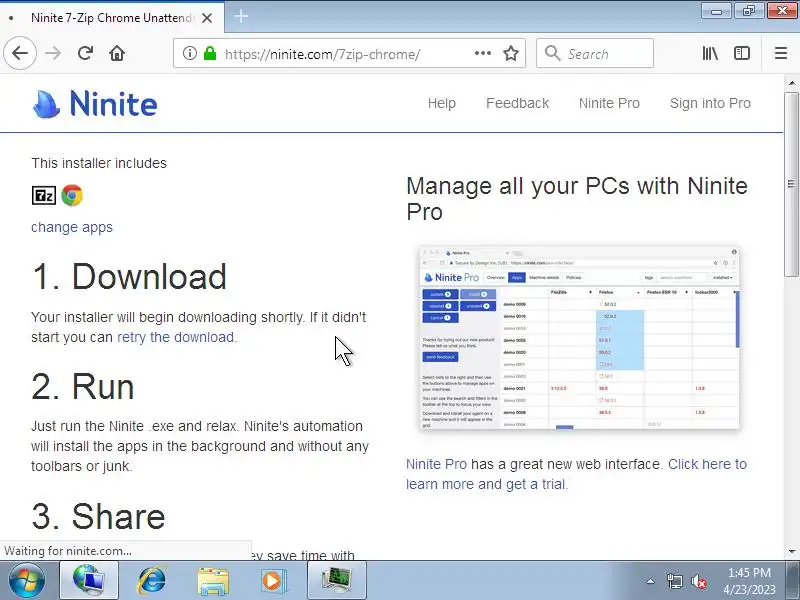The image size is (800, 600).
Task: Bookmark this page with the star
Action: point(511,53)
